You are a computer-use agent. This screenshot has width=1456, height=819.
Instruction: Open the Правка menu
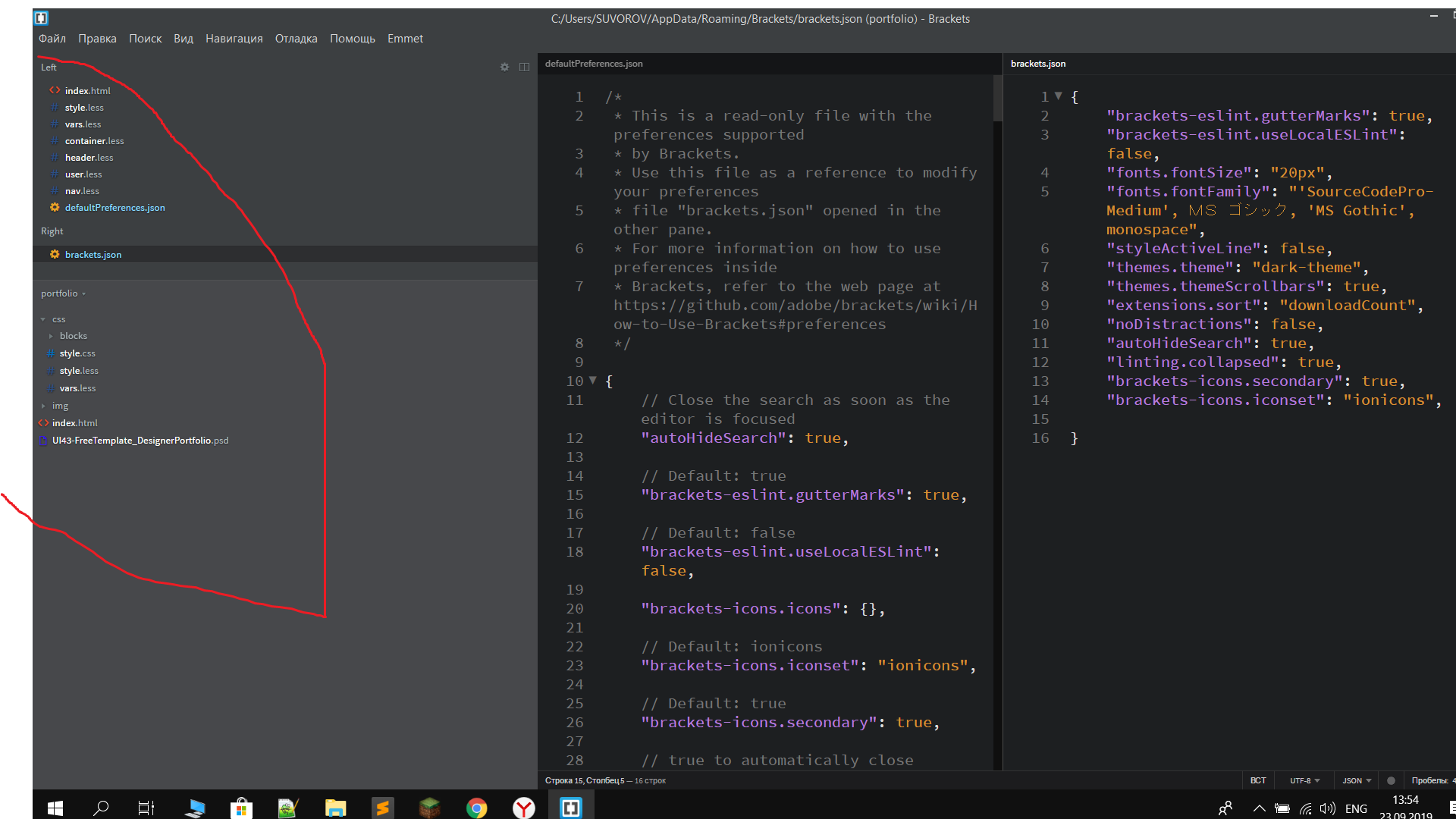[x=97, y=39]
